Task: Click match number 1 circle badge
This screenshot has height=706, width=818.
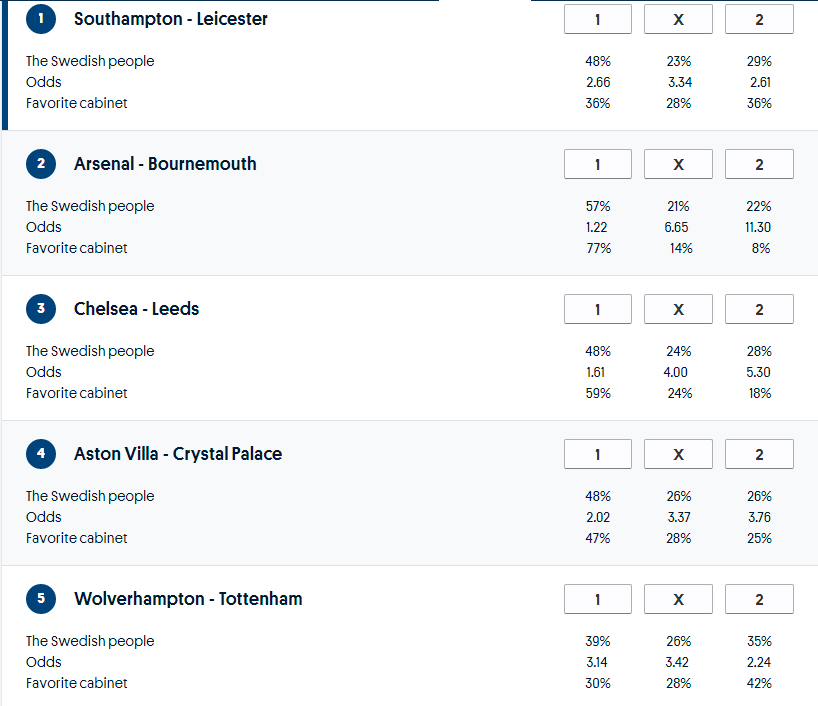Action: (x=41, y=18)
